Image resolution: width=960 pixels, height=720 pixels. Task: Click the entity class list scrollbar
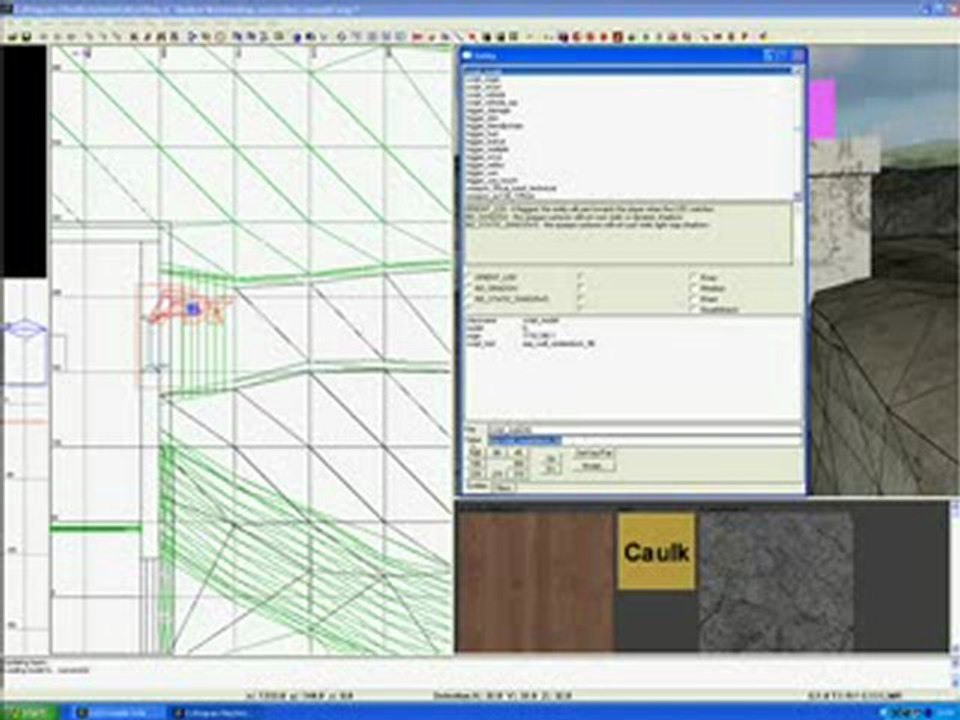(797, 133)
